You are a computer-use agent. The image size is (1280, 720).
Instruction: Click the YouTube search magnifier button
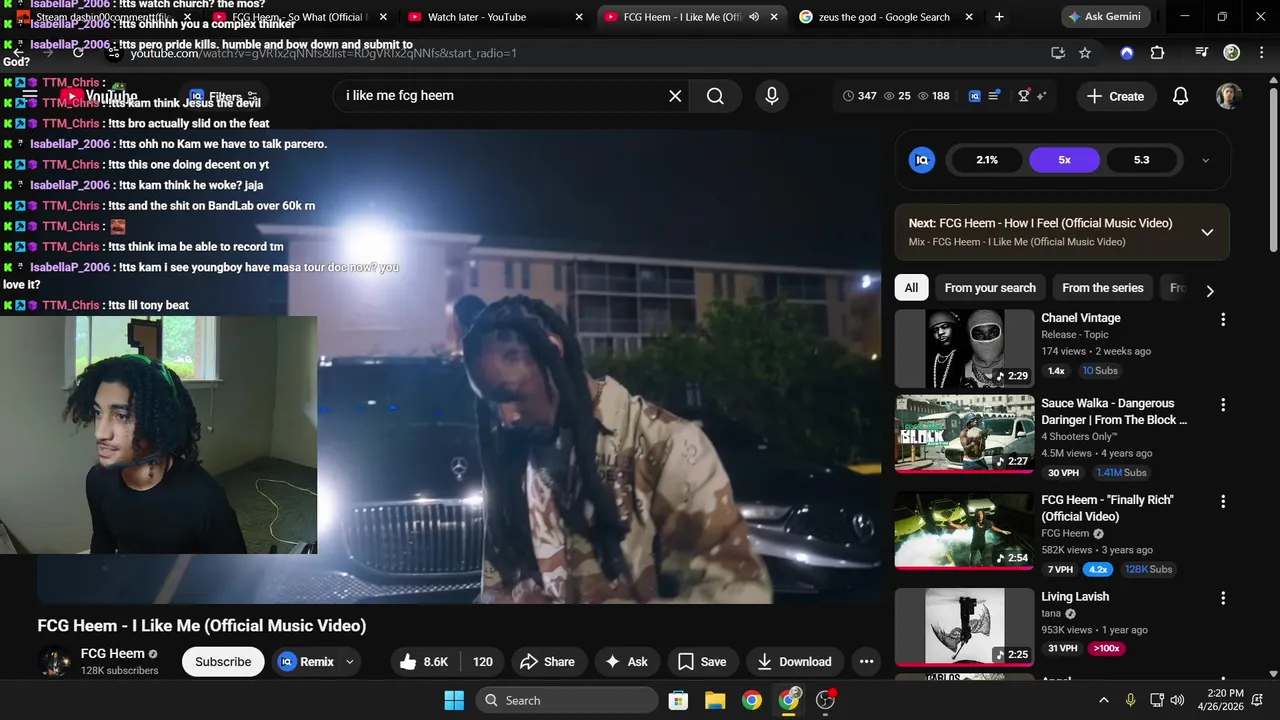coord(715,96)
